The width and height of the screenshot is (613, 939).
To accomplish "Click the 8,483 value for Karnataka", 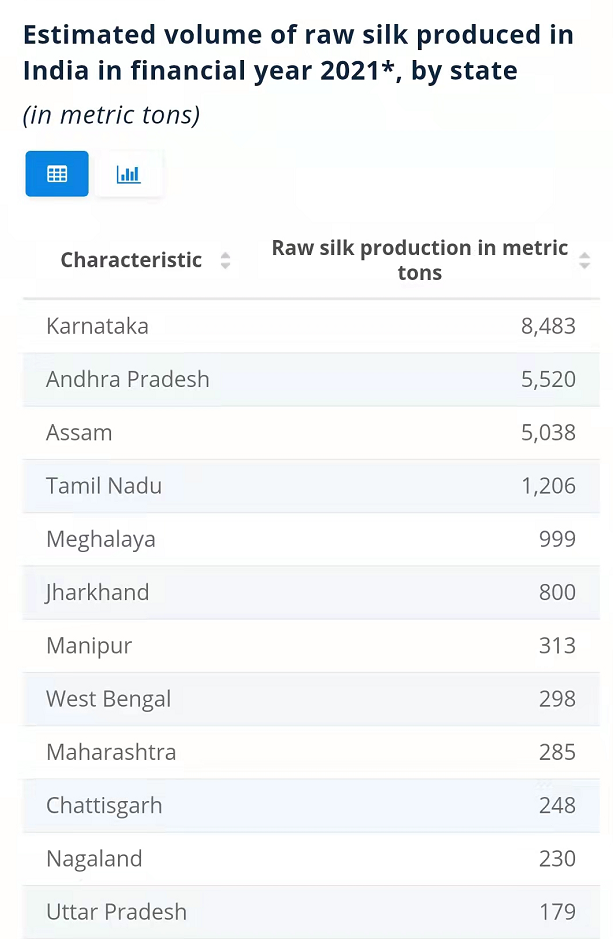I will (x=548, y=326).
